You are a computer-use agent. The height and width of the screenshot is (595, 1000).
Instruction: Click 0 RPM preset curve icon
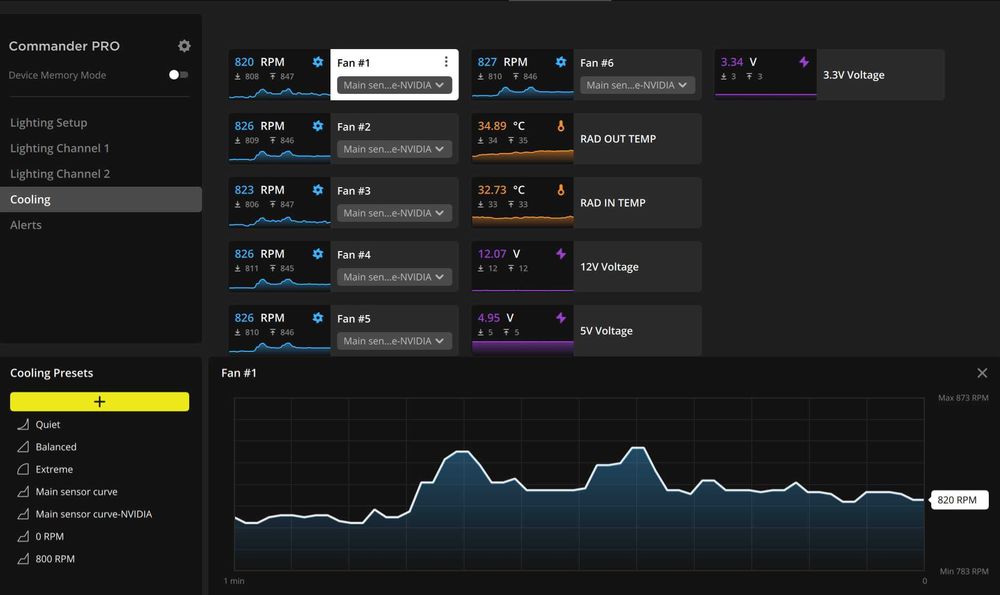point(23,536)
